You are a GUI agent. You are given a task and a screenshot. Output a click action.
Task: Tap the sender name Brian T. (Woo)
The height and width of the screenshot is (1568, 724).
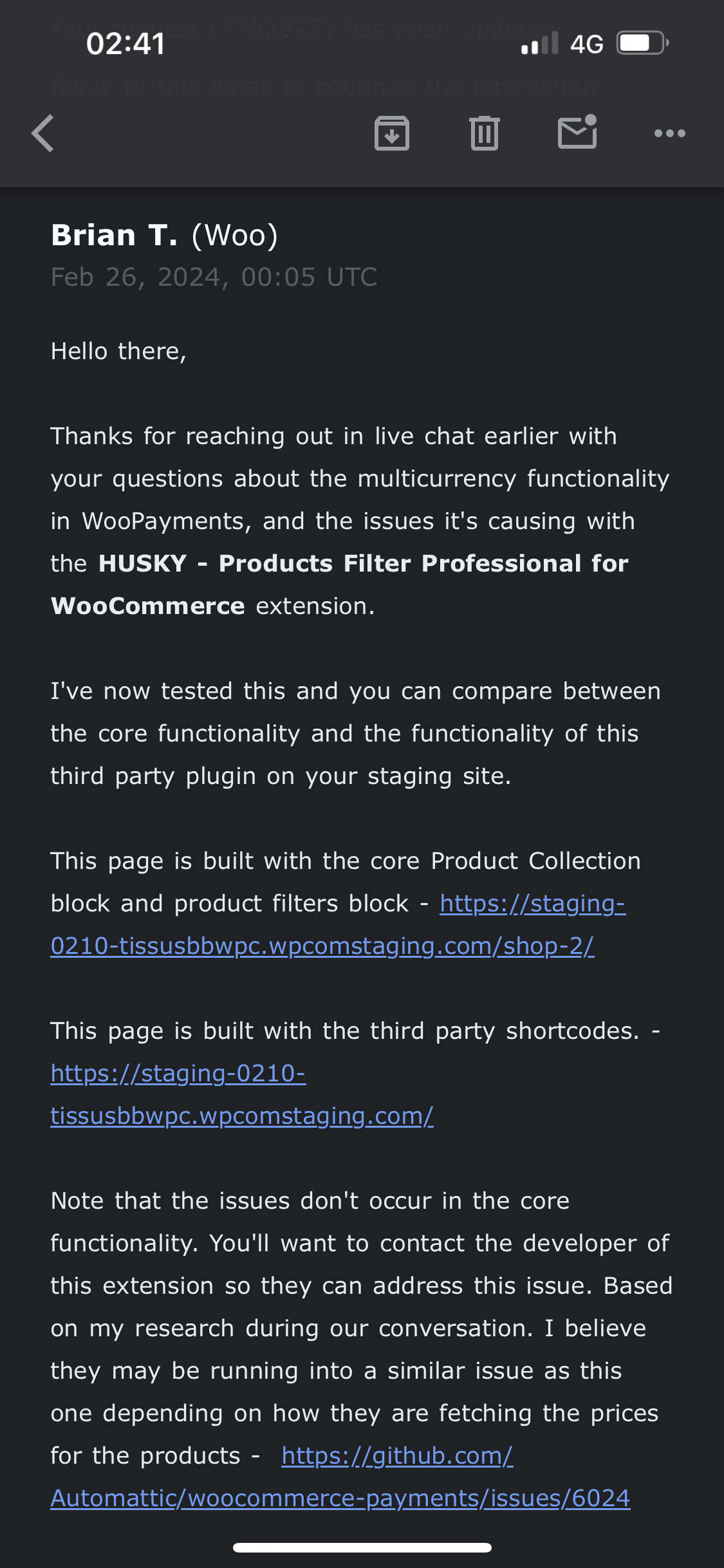(x=165, y=236)
